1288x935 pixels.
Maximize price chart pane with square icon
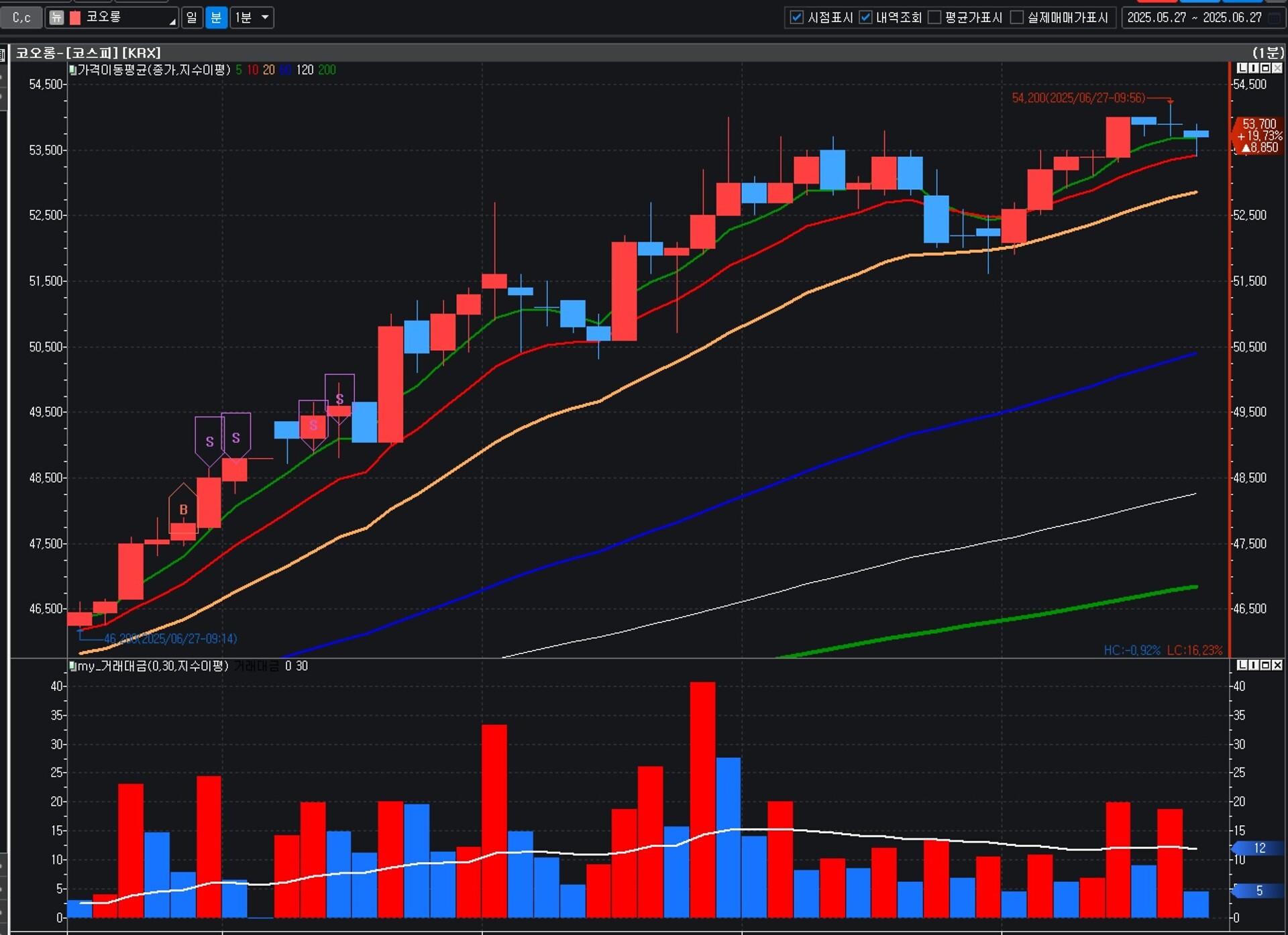pyautogui.click(x=1265, y=68)
